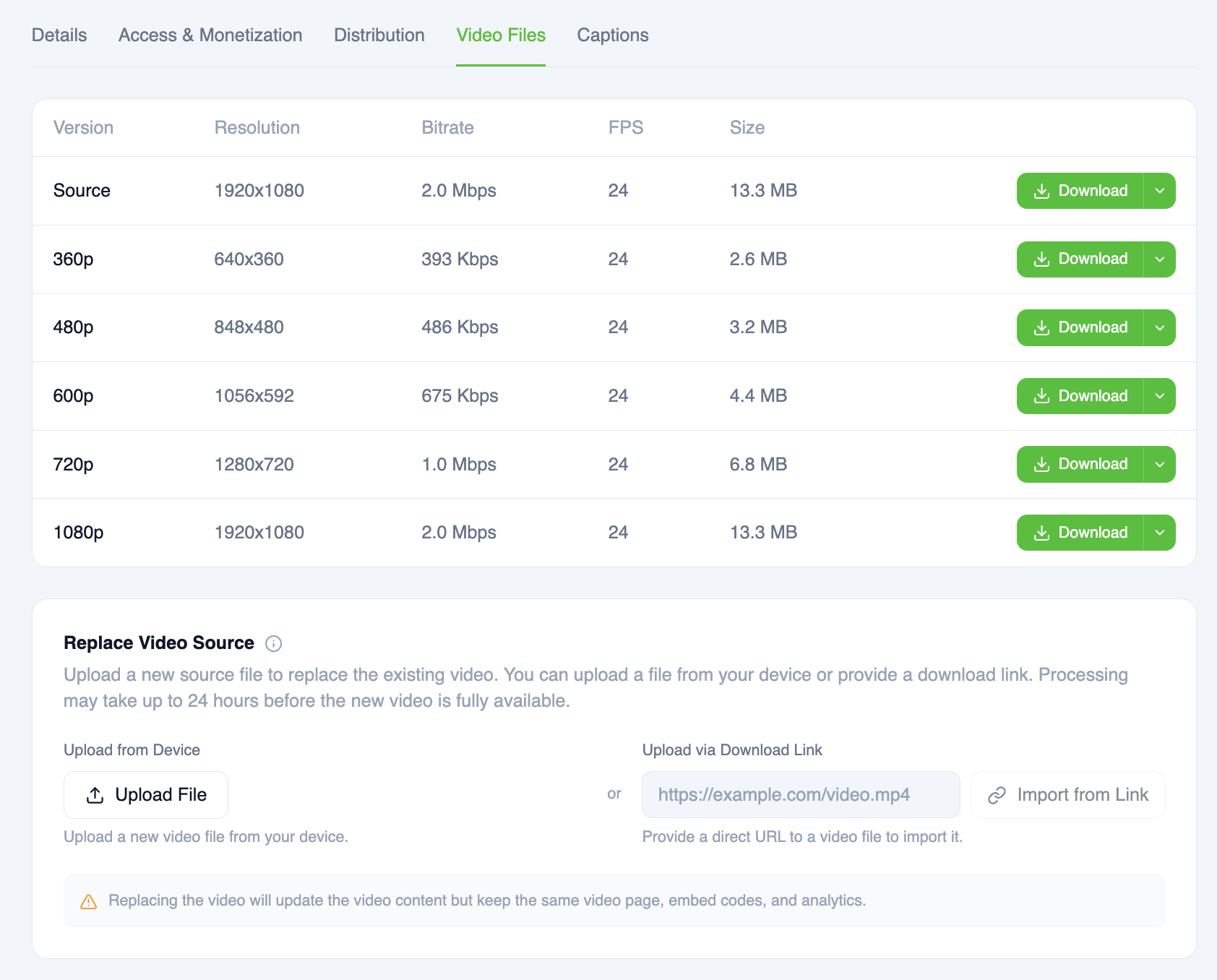Click the 1080p version label

click(78, 533)
